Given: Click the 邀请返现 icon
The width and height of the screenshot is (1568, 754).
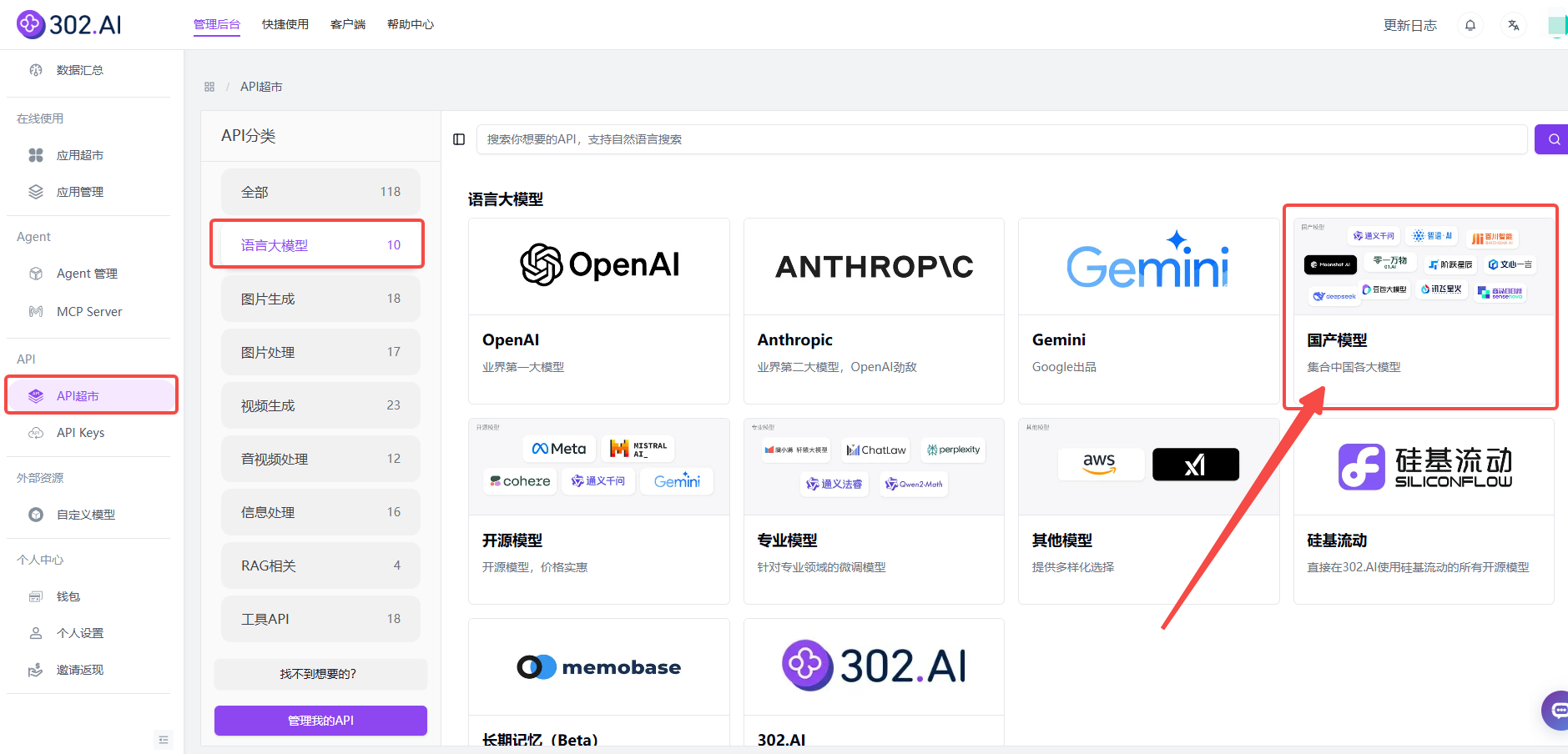Looking at the screenshot, I should pos(36,670).
